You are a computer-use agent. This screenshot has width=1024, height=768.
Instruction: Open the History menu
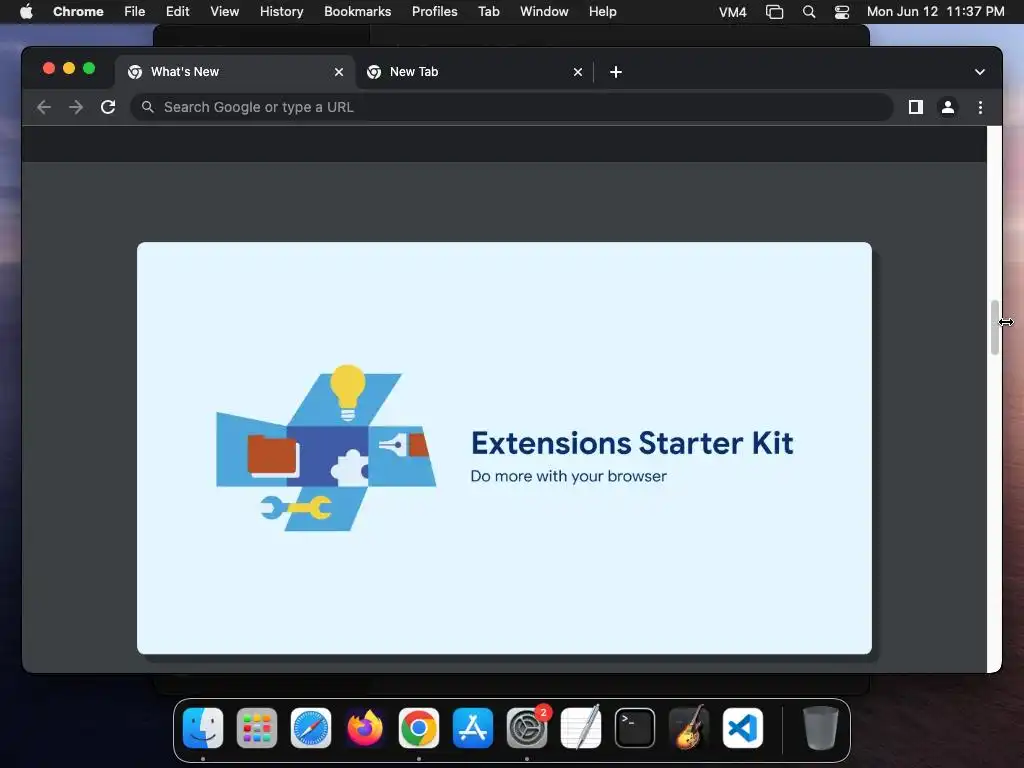(281, 11)
